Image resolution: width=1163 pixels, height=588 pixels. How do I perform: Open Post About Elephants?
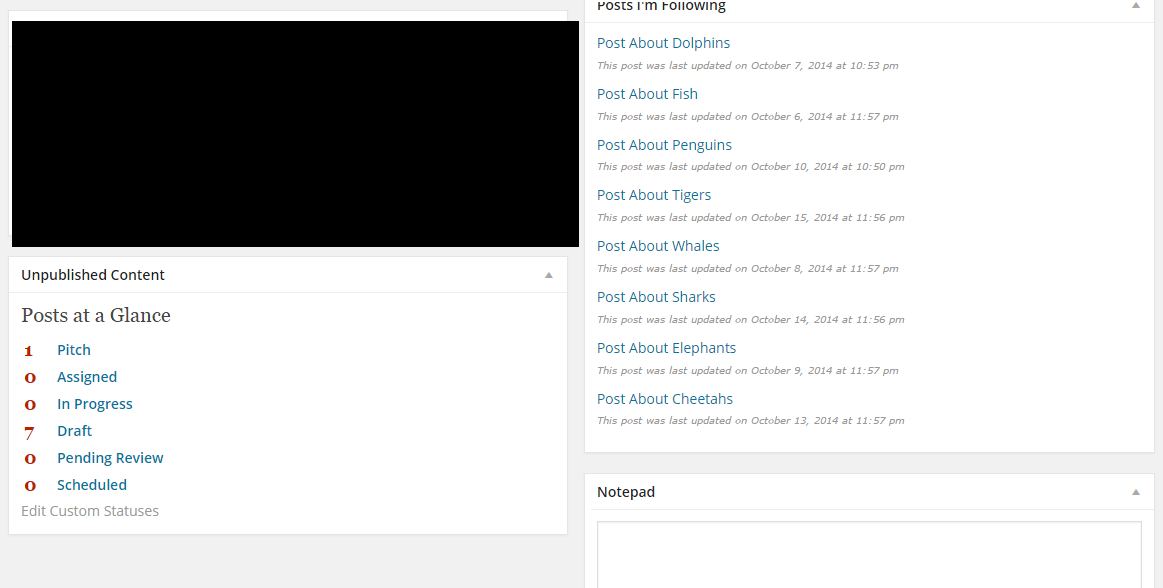[x=666, y=348]
